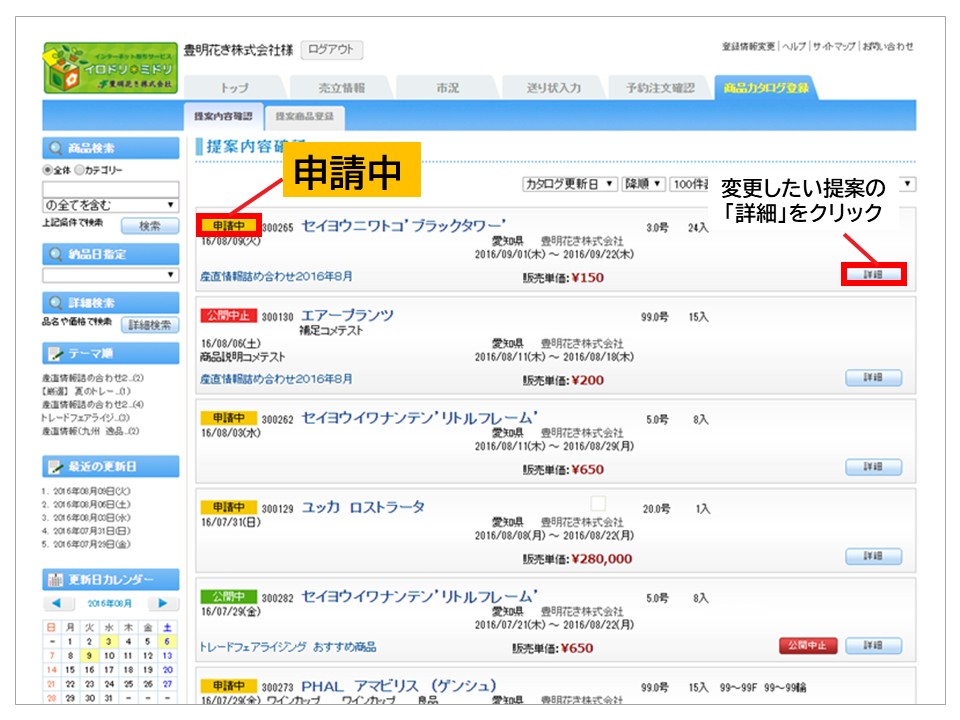This screenshot has height=720, width=960.
Task: Click checkbox beside ユッカ ロストラータ entry
Action: click(x=598, y=504)
